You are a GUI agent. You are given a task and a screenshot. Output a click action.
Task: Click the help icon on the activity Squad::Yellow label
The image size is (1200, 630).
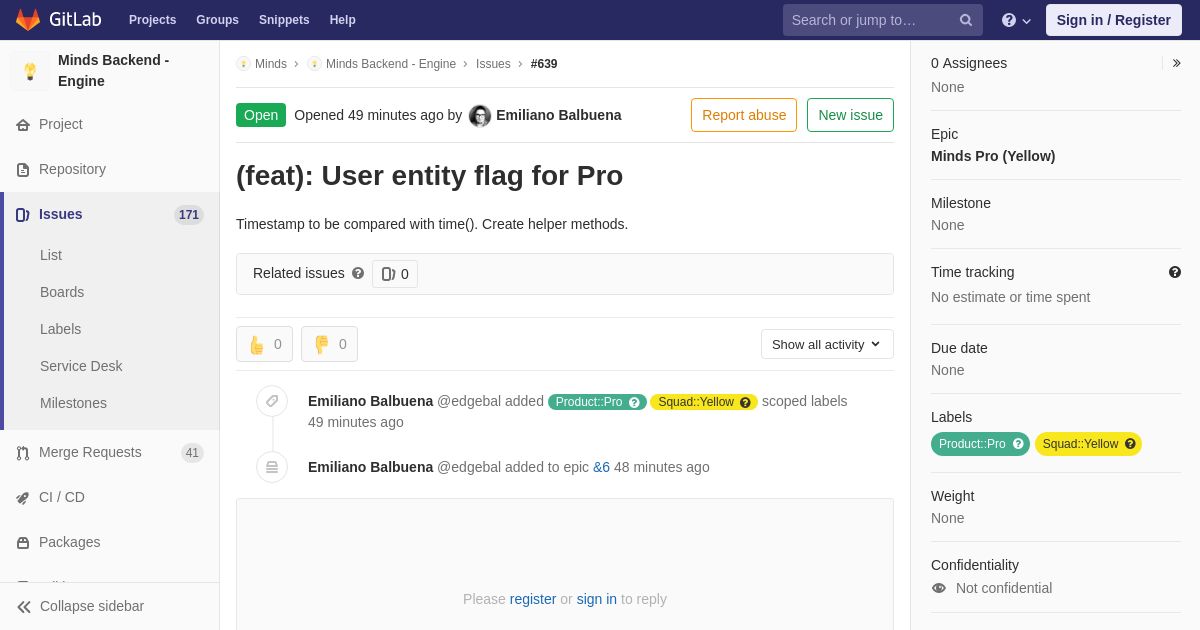[745, 402]
